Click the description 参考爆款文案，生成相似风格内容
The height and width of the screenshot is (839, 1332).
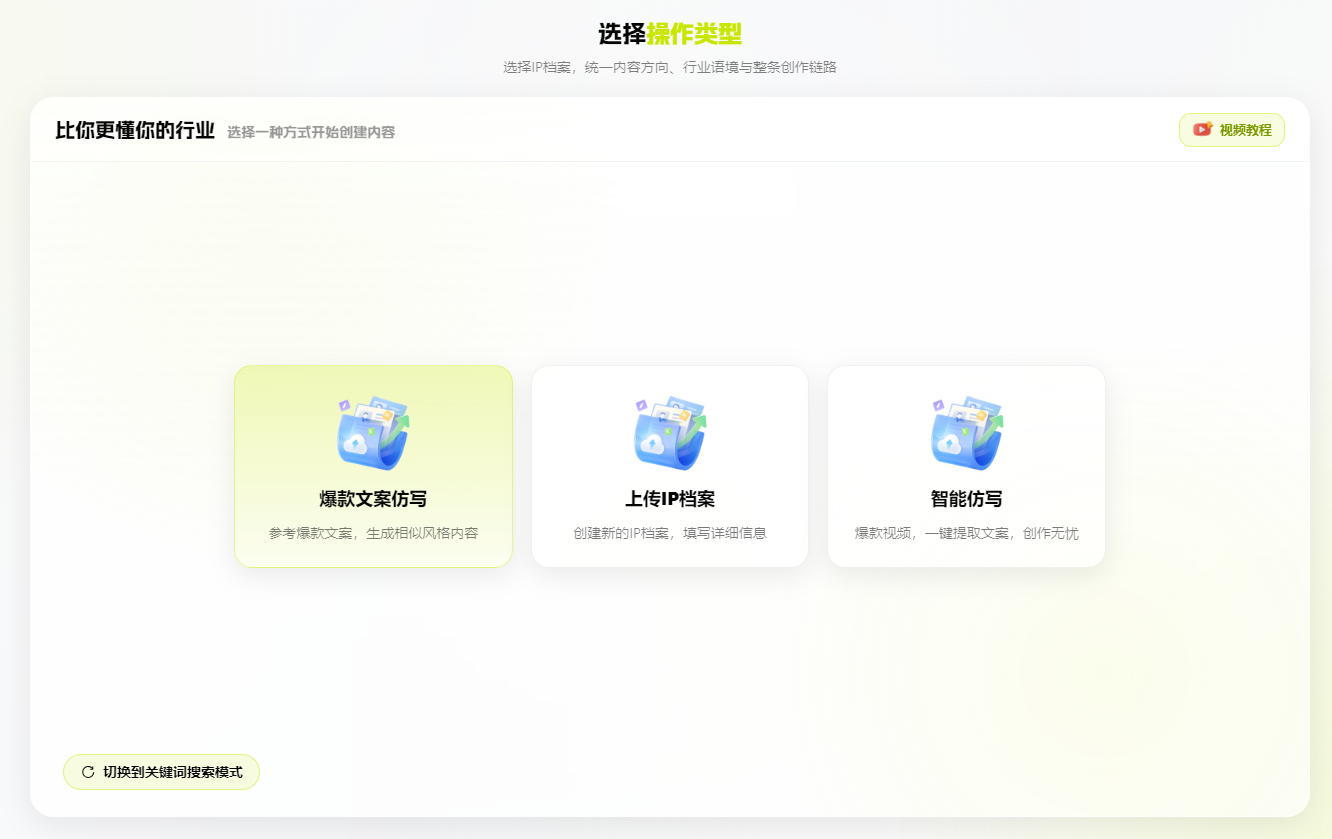pyautogui.click(x=373, y=533)
